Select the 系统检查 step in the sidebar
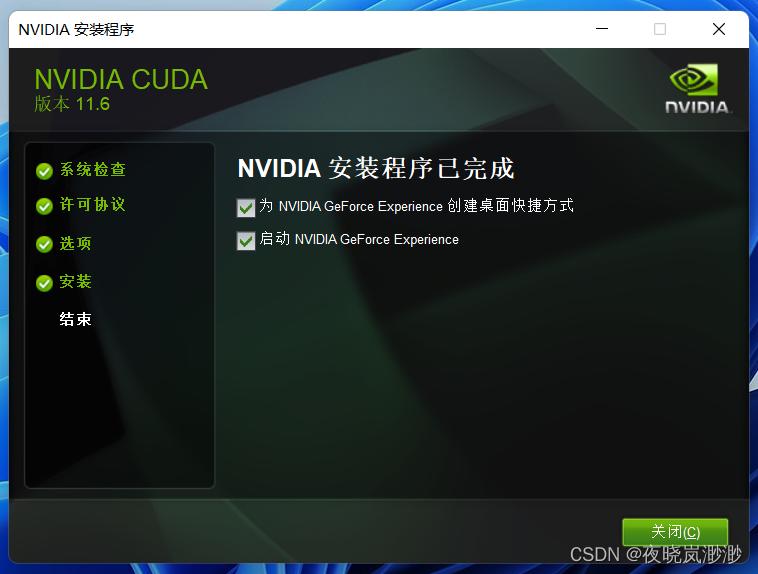758x574 pixels. (92, 170)
